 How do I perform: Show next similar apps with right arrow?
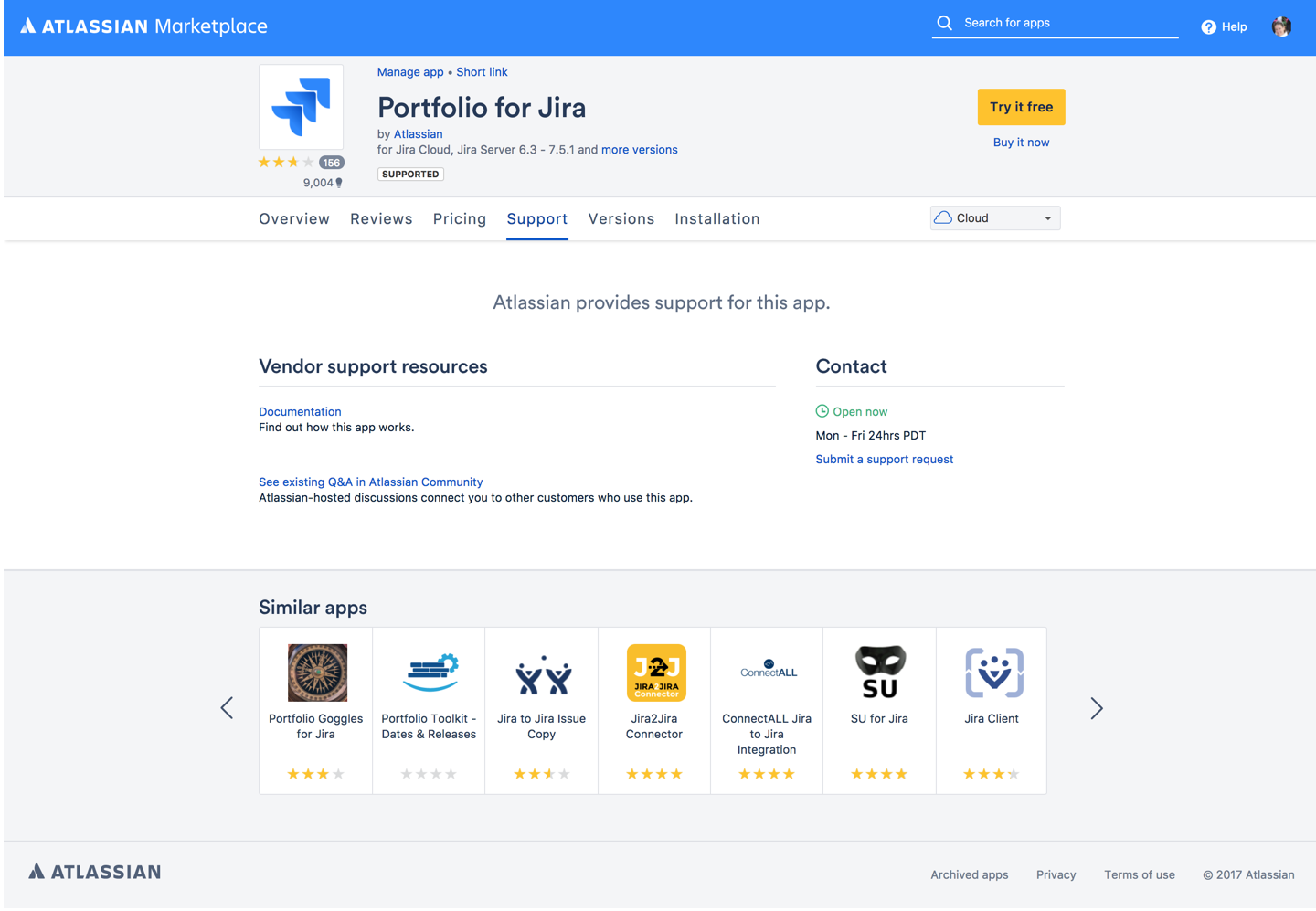1097,708
